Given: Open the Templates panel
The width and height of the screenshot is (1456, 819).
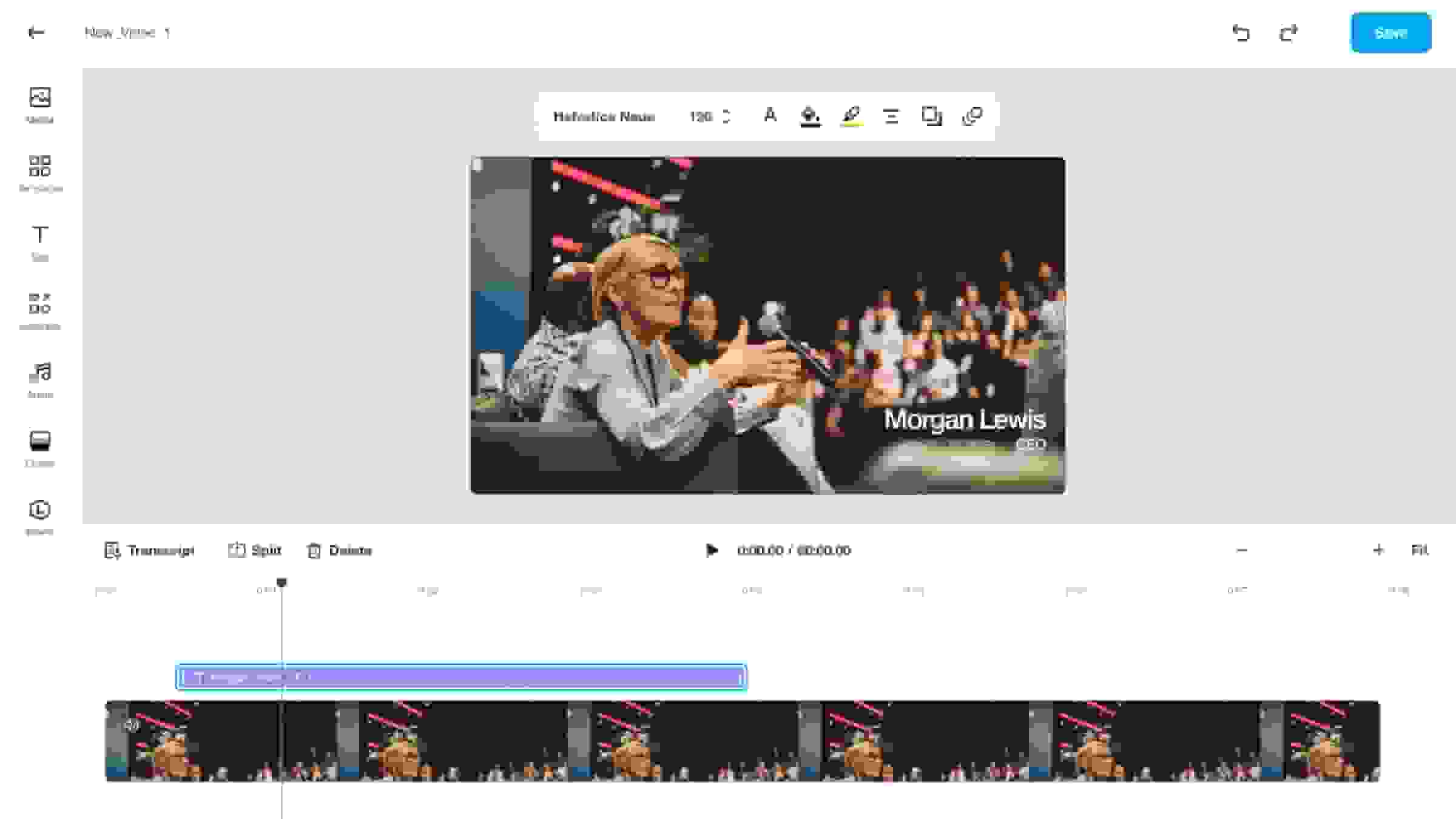Looking at the screenshot, I should coord(40,173).
